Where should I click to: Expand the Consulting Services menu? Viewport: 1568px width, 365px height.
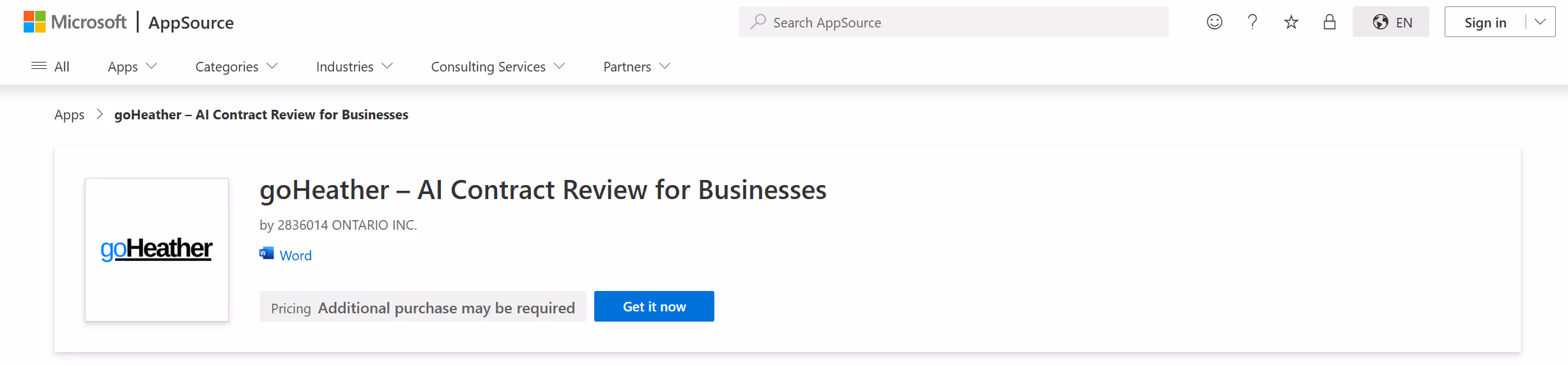click(498, 66)
